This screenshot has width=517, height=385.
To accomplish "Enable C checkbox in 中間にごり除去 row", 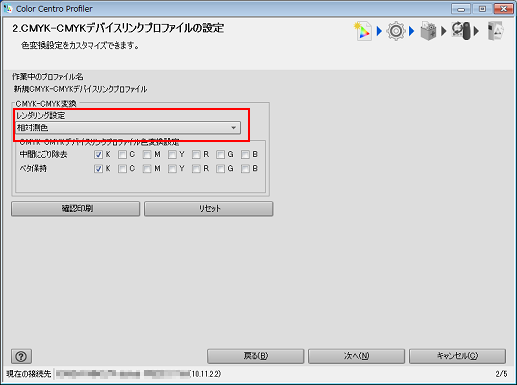I will tap(122, 155).
